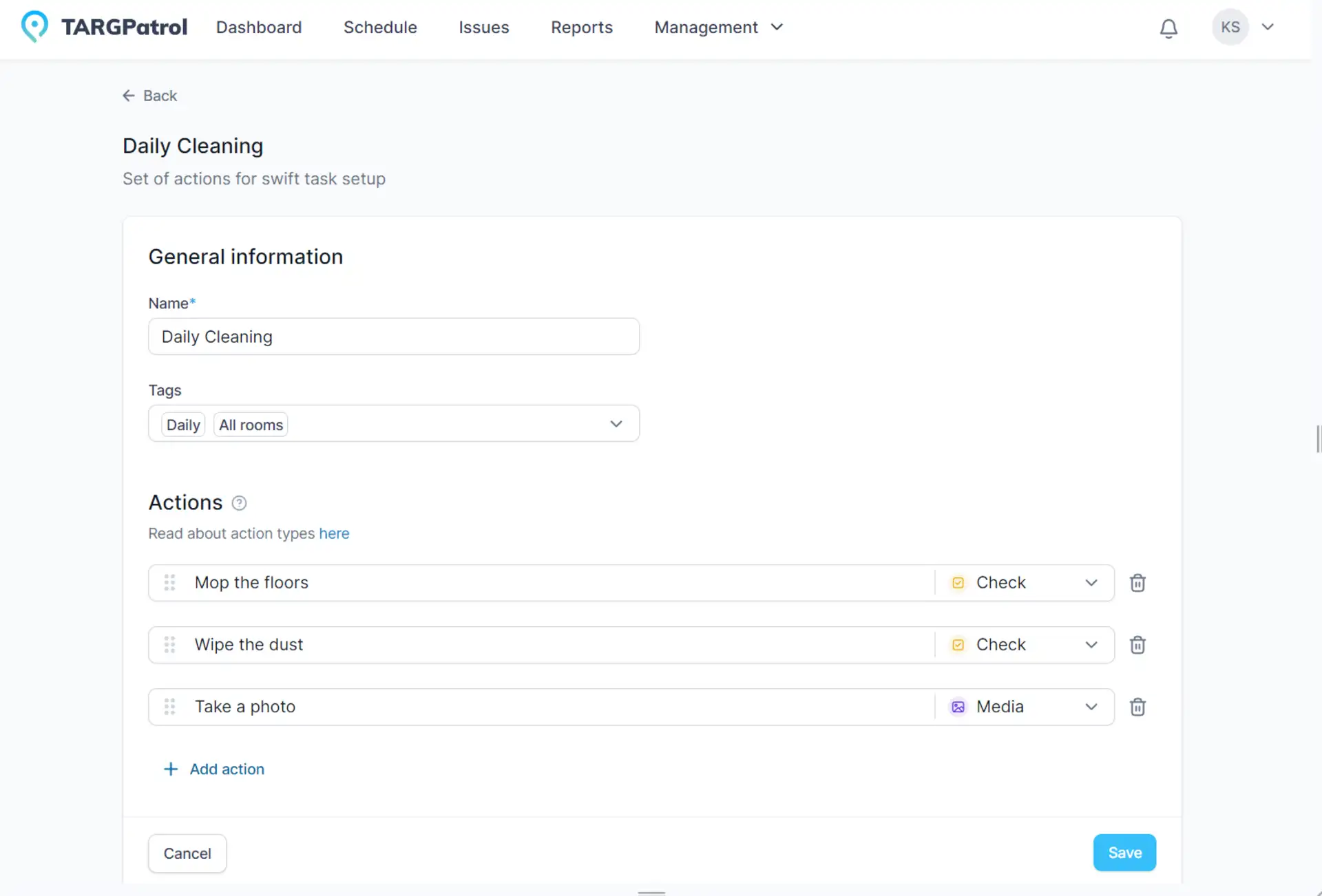Screen dimensions: 1322x896
Task: Click the plus icon next to Add action
Action: pyautogui.click(x=170, y=769)
